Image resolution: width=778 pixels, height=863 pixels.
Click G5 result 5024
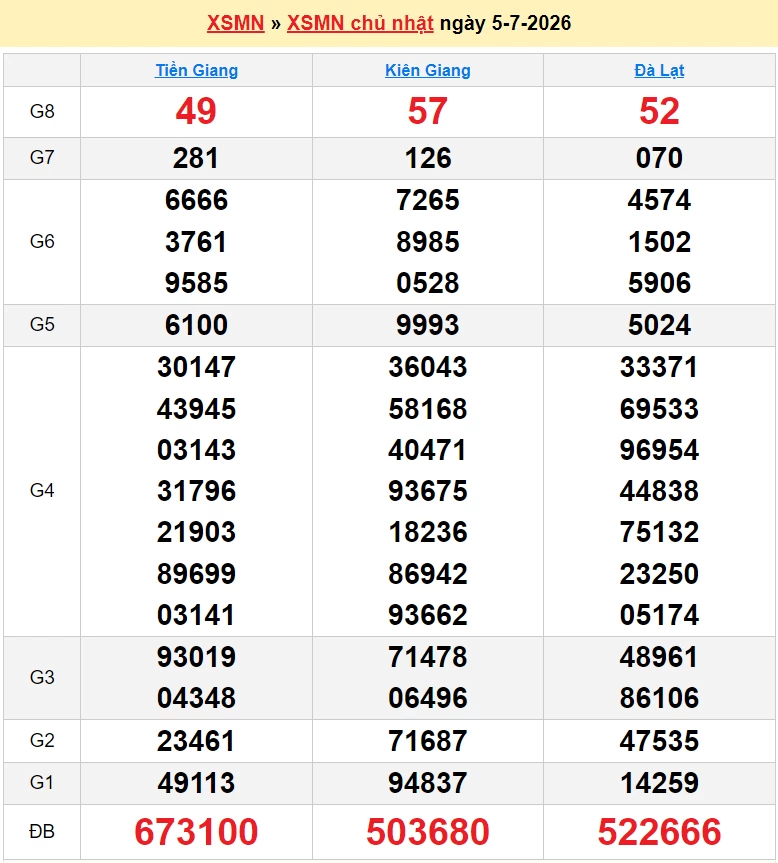[659, 325]
